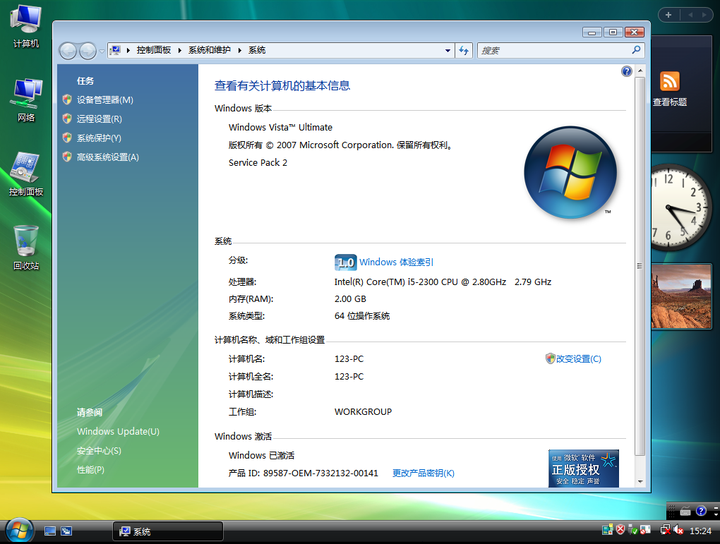Select 控制面板 in the address breadcrumb
Image resolution: width=720 pixels, height=544 pixels.
coord(153,50)
